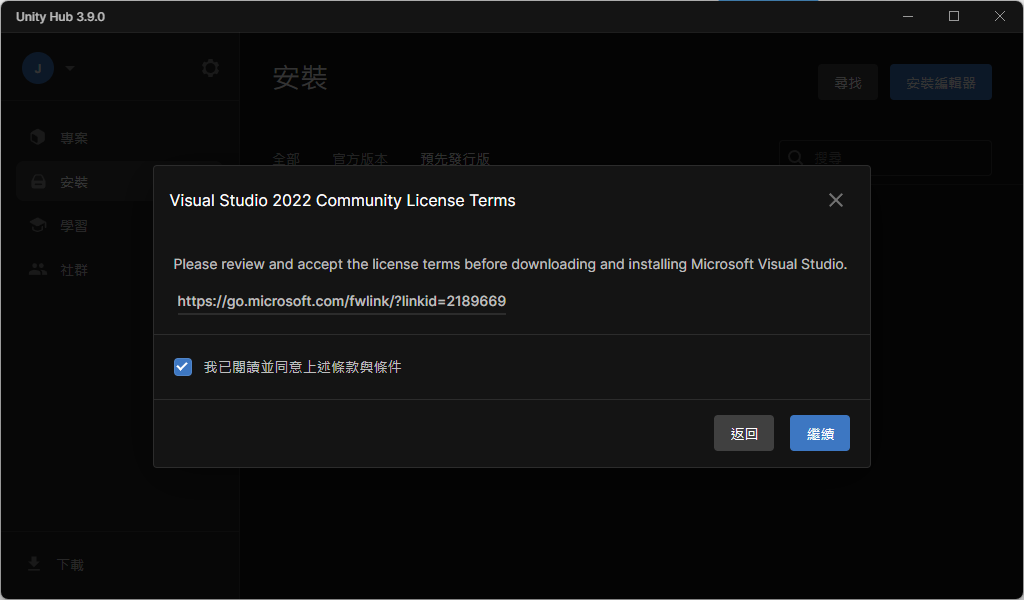
Task: Click the agreement label 我已閱讀並同意上述條款與條件
Action: 302,367
